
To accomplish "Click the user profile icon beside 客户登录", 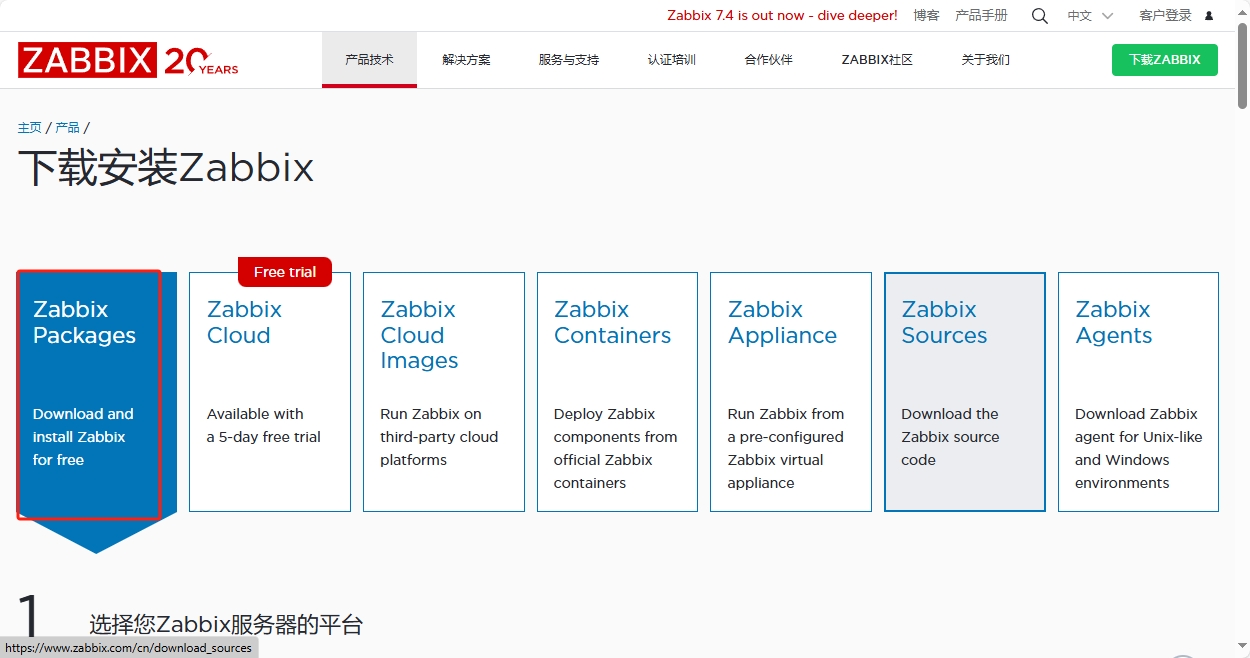I will pyautogui.click(x=1209, y=16).
